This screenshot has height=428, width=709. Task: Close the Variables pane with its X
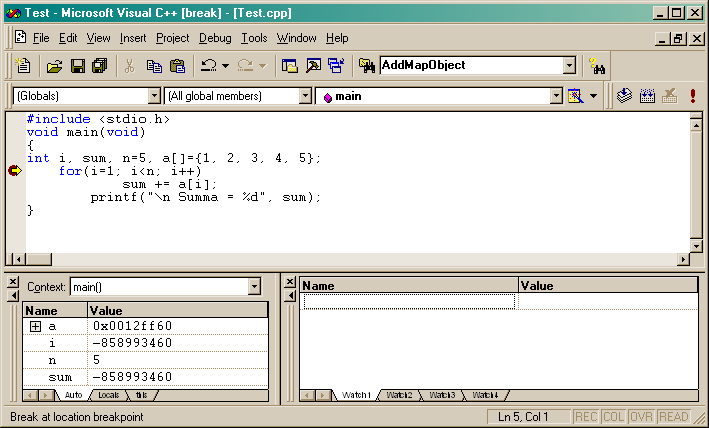pyautogui.click(x=13, y=282)
